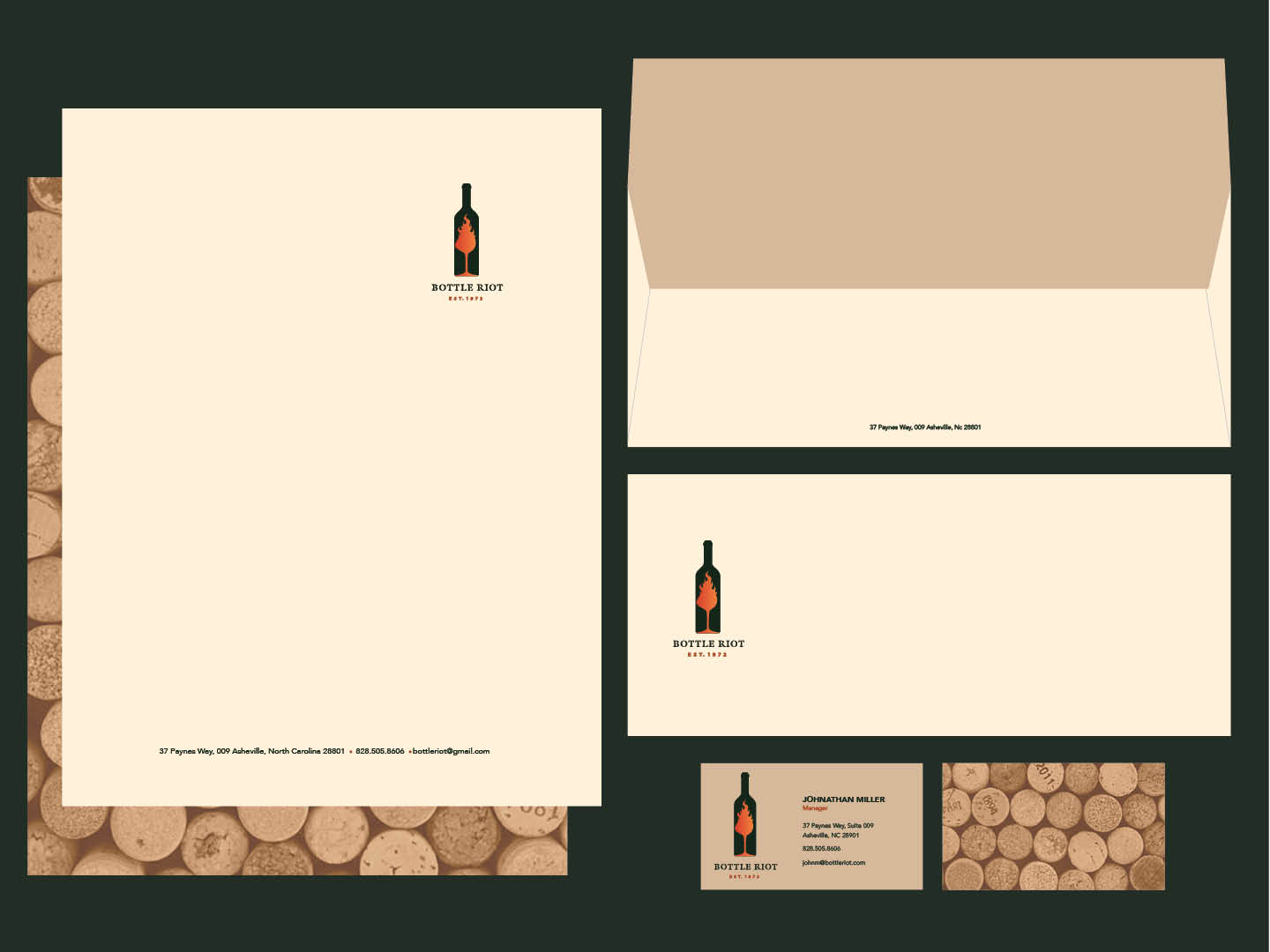
Task: Click the EST. 1972 text under the letterhead logo
Action: pyautogui.click(x=467, y=299)
